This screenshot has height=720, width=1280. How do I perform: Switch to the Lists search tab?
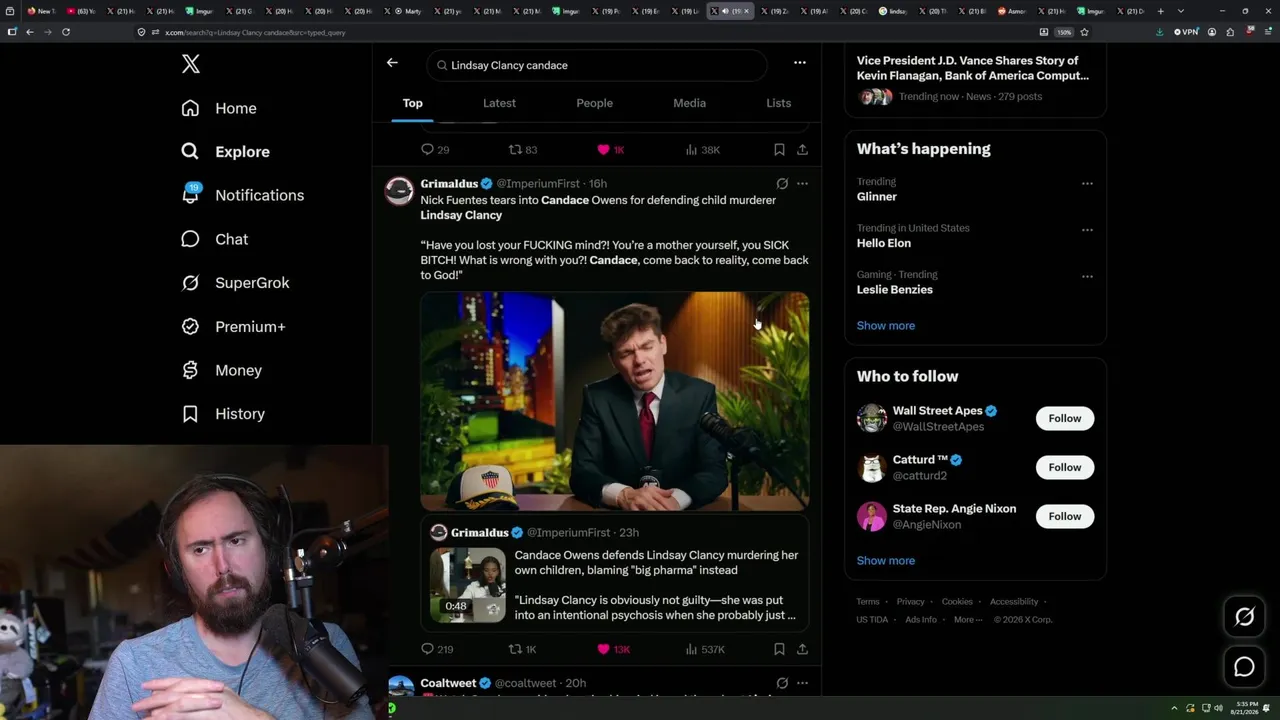[778, 103]
